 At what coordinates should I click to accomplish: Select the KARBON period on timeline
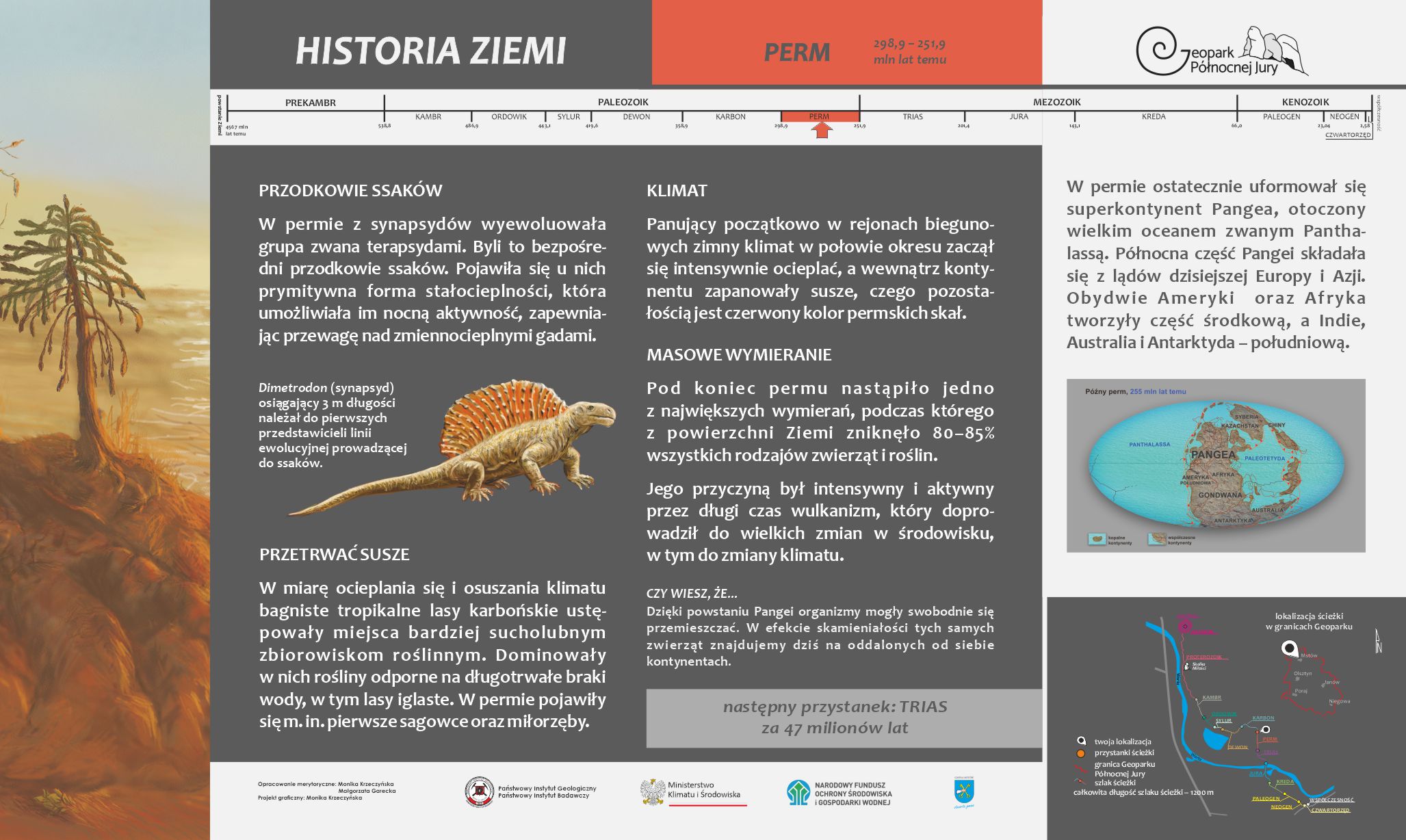[x=730, y=117]
